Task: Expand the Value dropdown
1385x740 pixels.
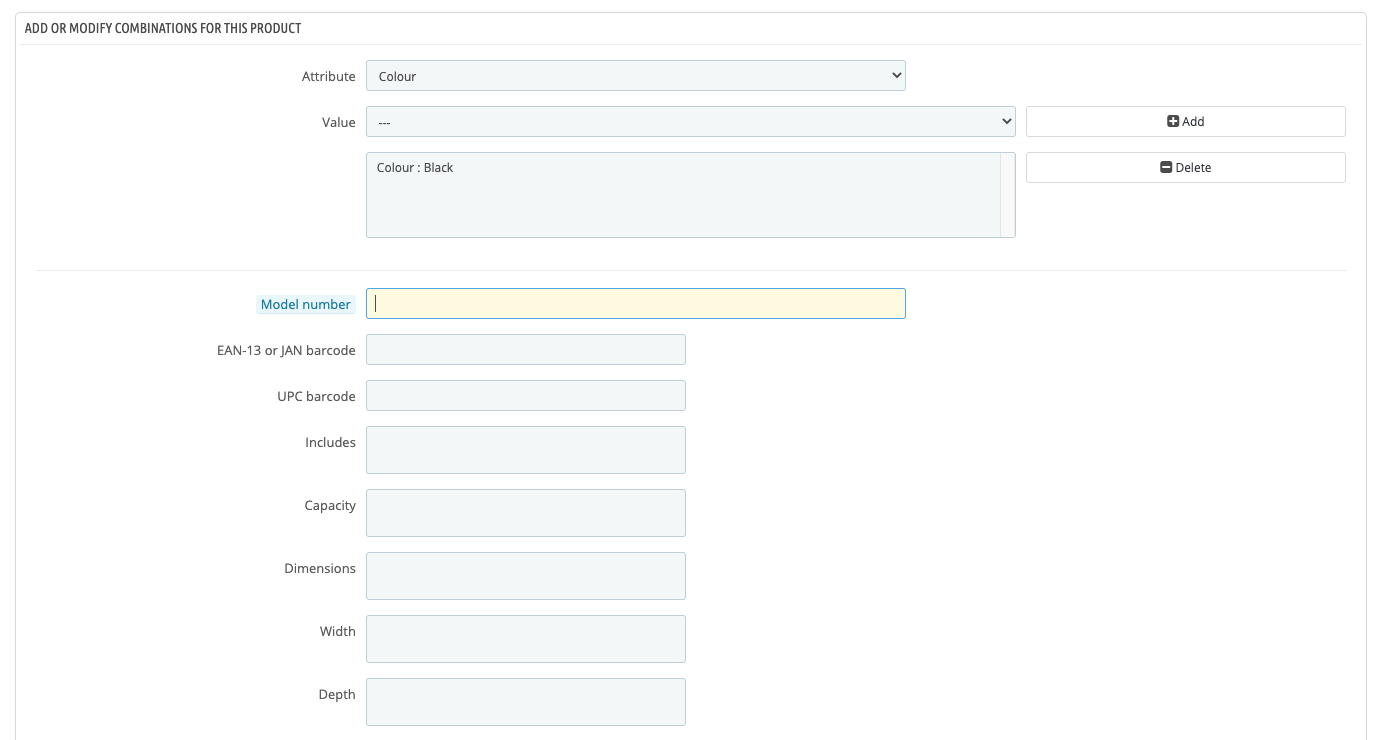Action: point(690,122)
